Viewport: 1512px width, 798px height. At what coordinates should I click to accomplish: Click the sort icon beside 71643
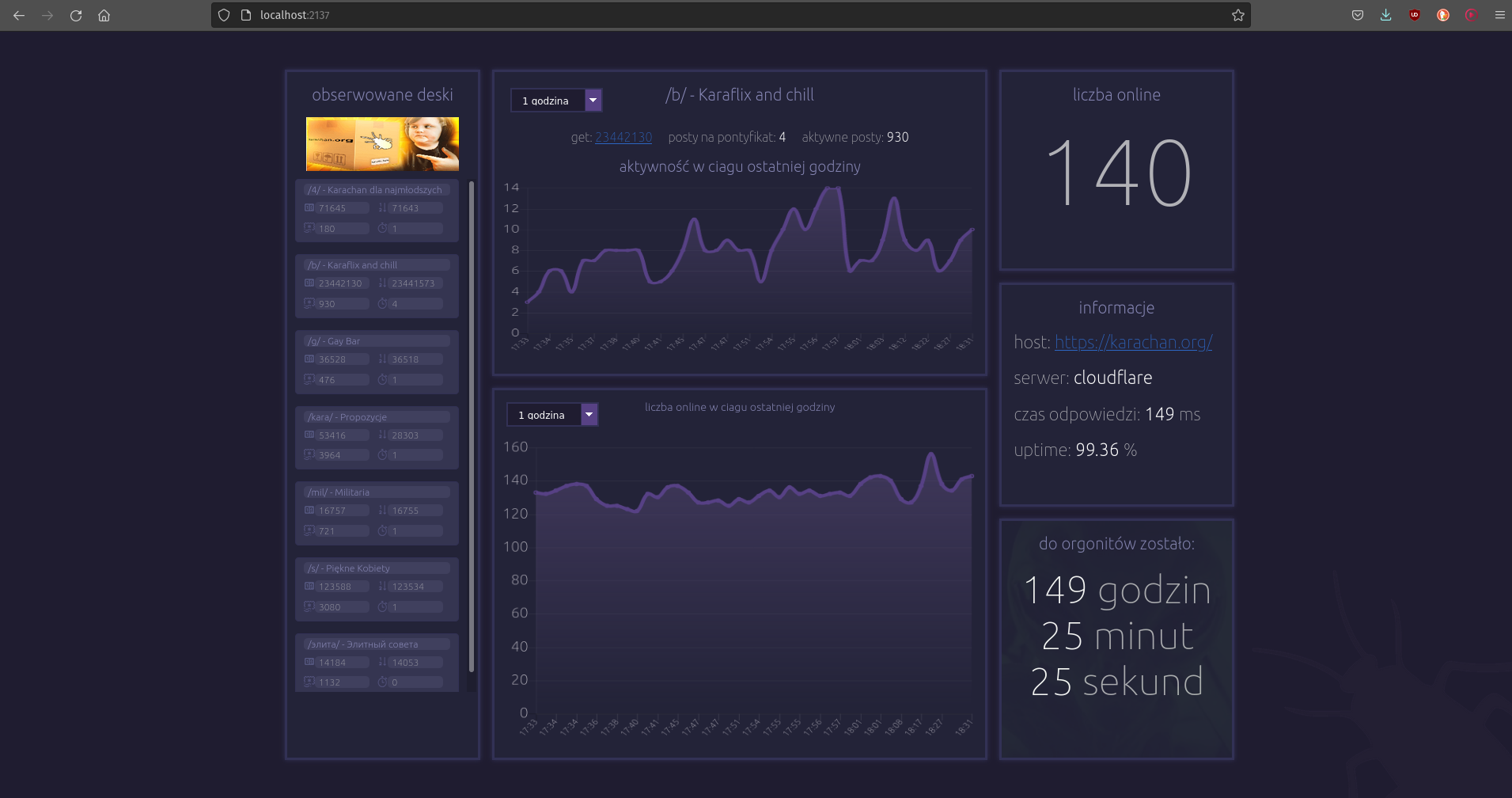pos(382,207)
